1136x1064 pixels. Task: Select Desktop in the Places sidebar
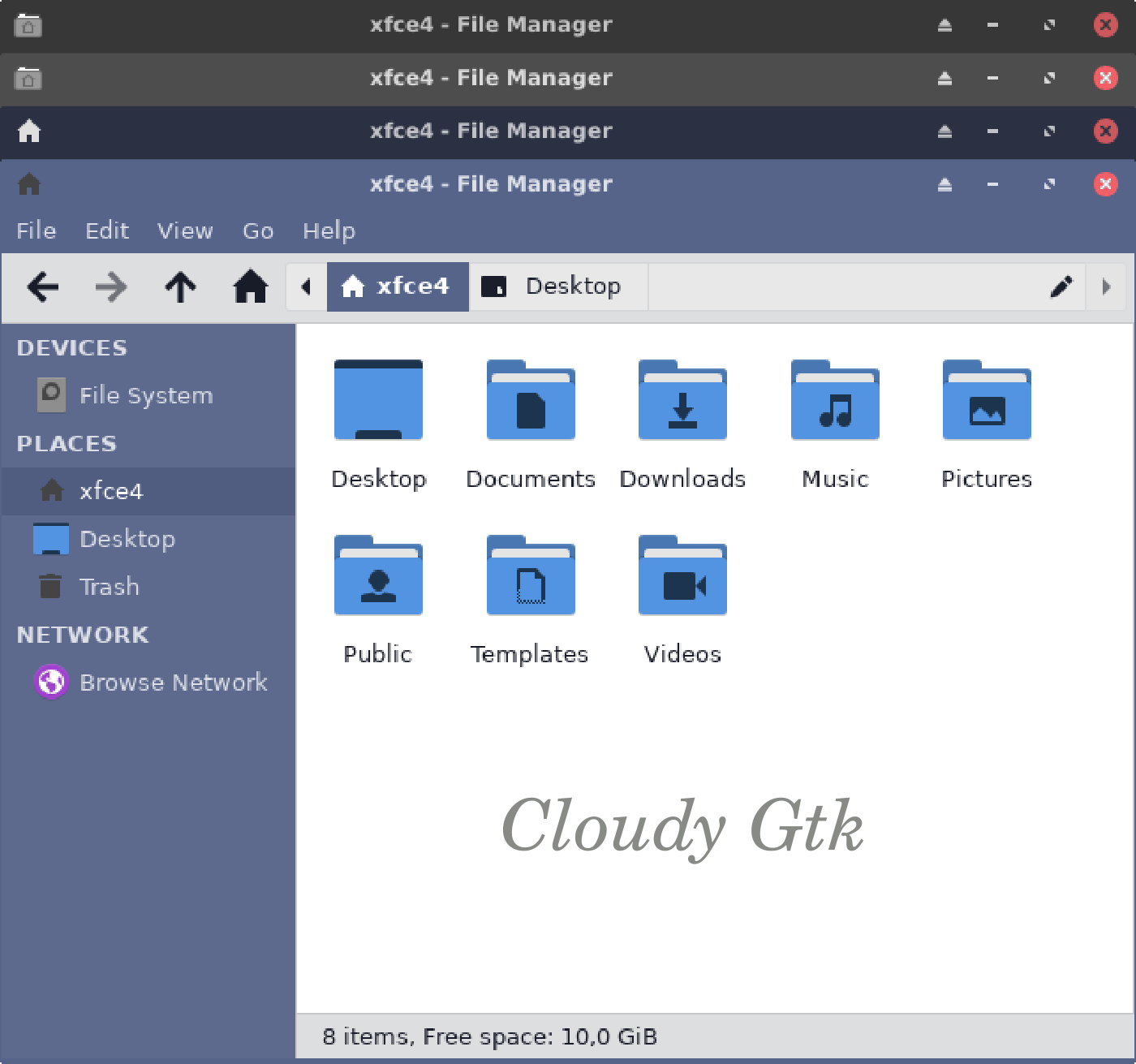click(148, 539)
